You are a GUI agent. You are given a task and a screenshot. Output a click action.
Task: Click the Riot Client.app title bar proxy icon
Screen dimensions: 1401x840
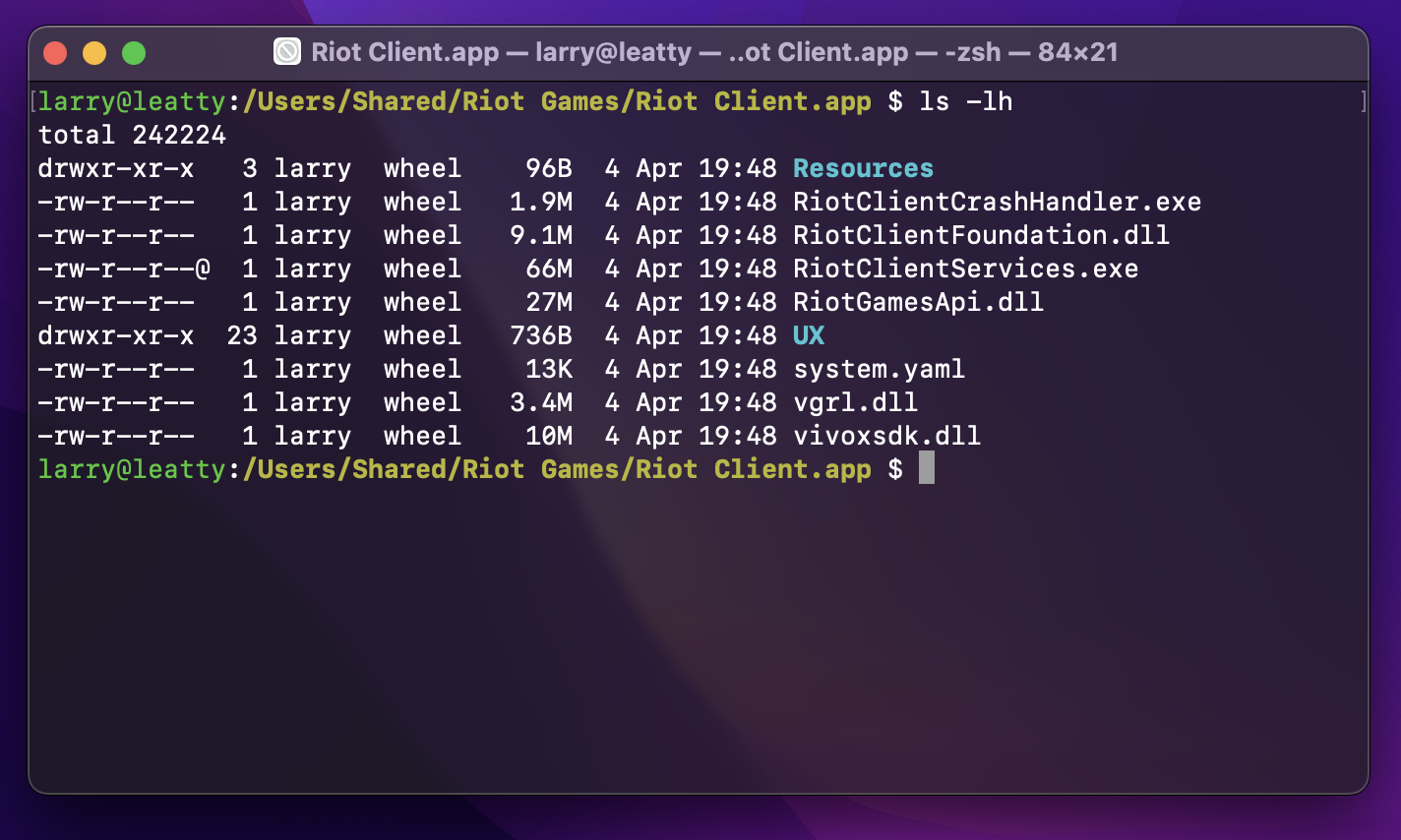[x=287, y=51]
